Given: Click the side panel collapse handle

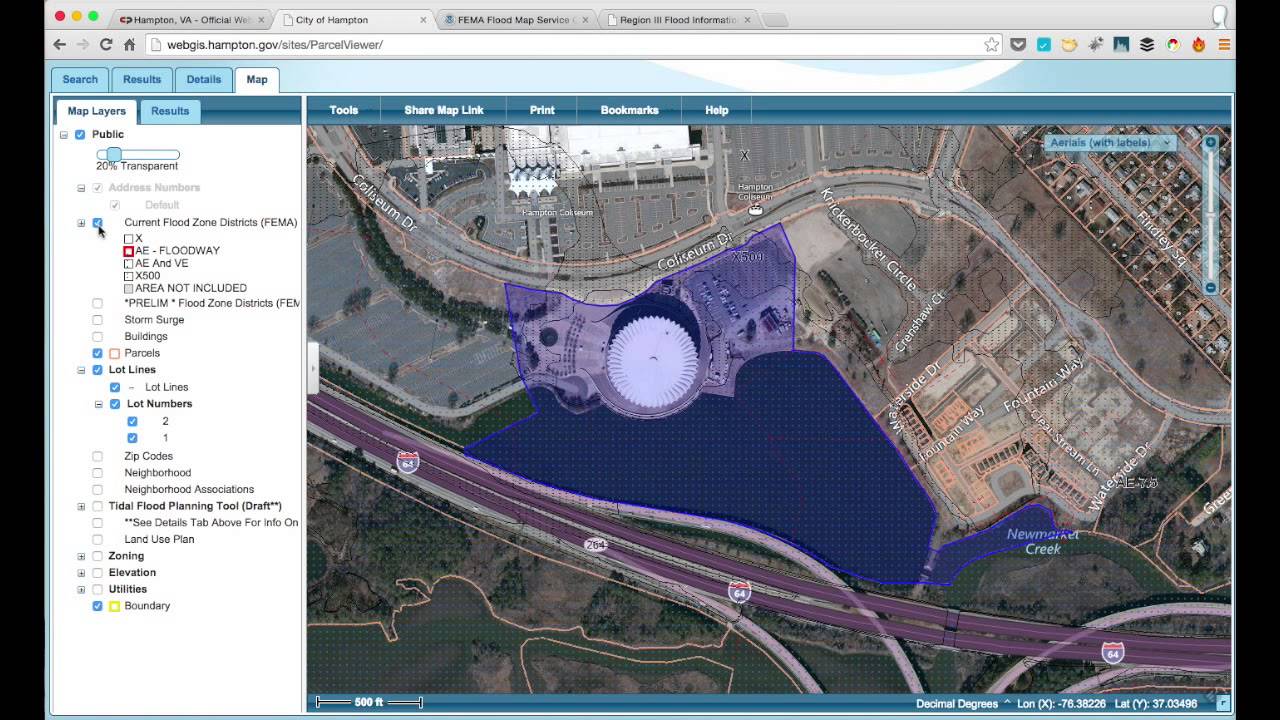Looking at the screenshot, I should [312, 368].
